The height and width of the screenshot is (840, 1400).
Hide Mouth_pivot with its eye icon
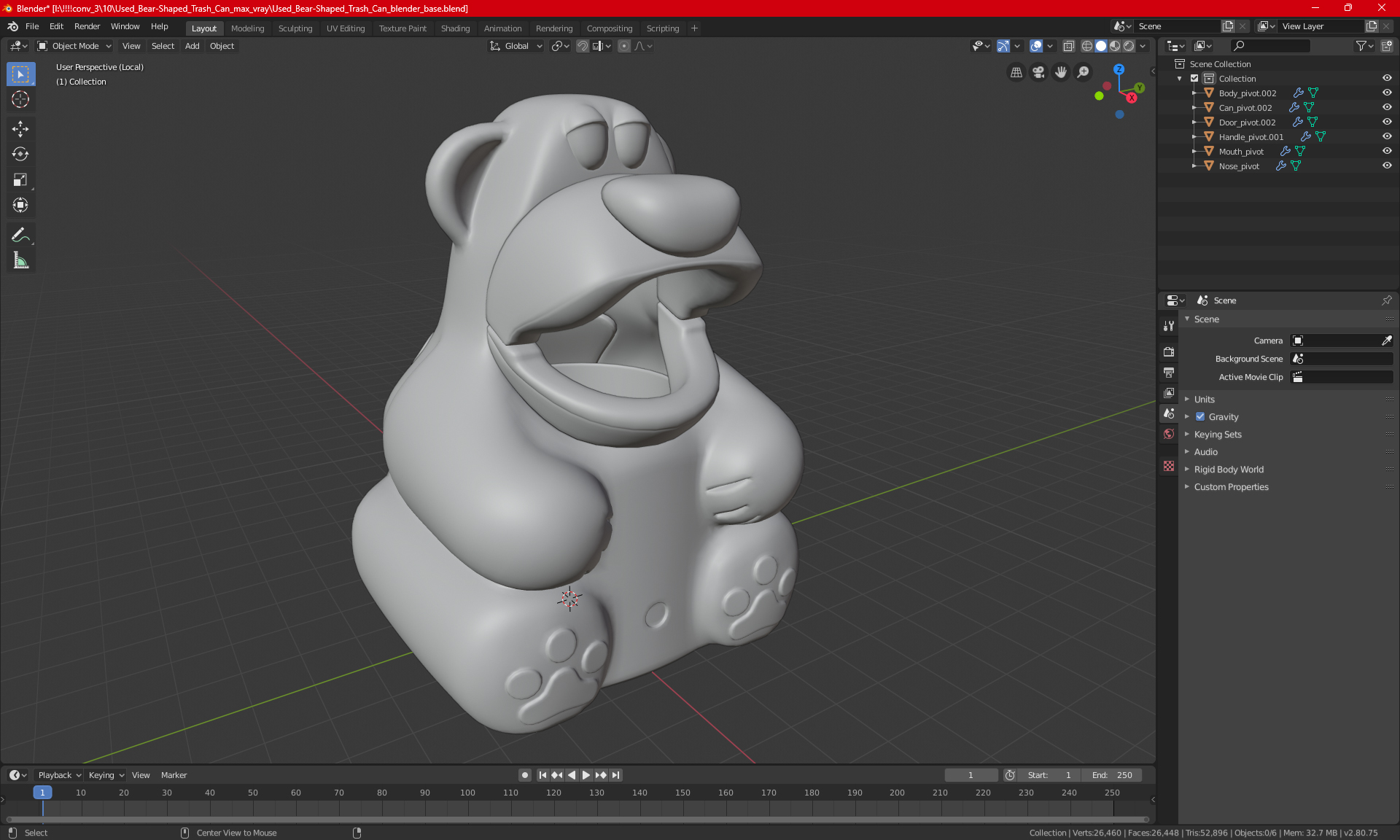[1387, 151]
